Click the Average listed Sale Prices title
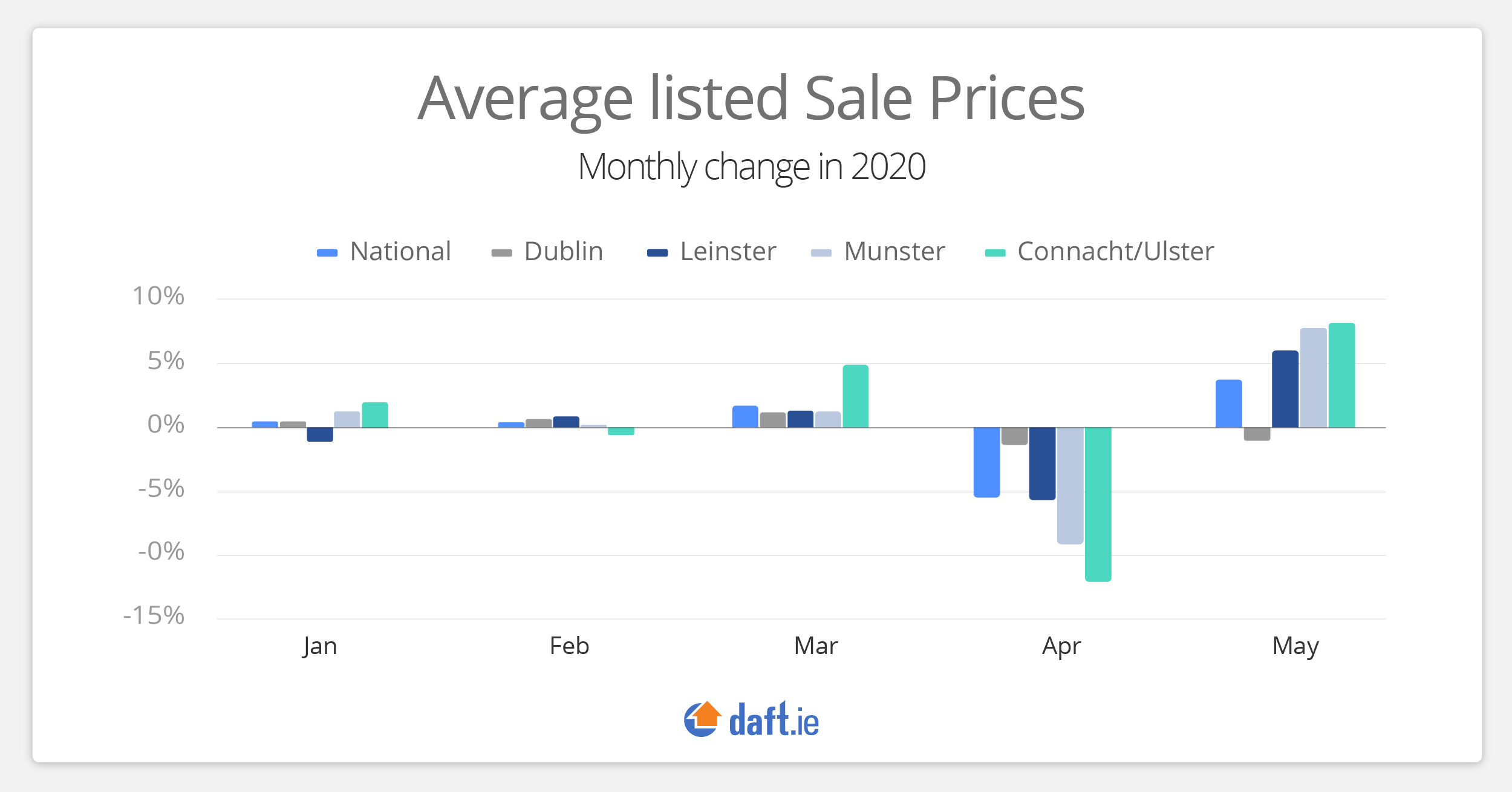Screen dimensions: 1512x792 751,98
